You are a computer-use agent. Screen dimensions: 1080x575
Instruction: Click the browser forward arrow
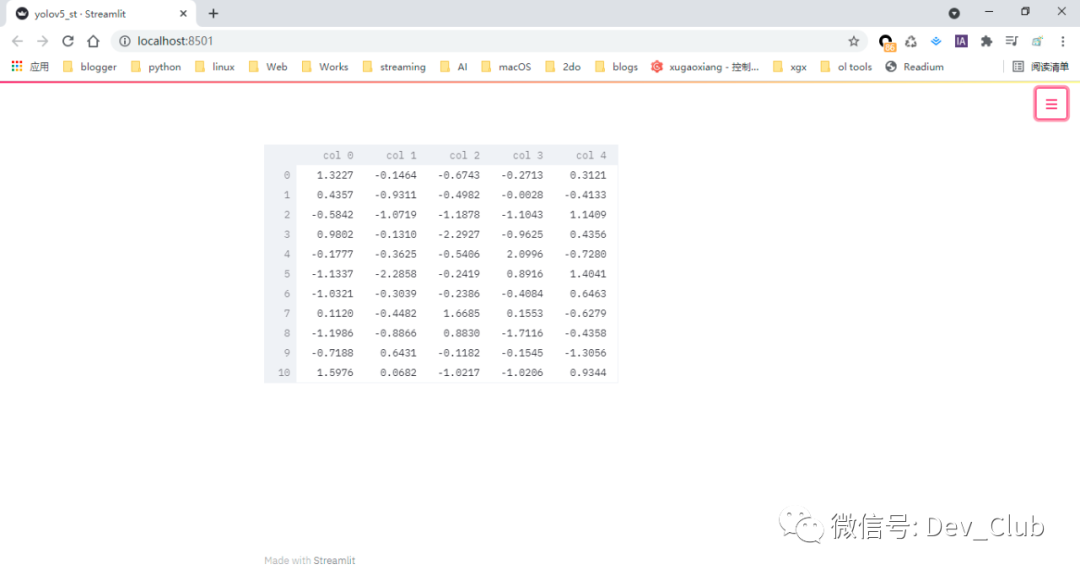(43, 41)
